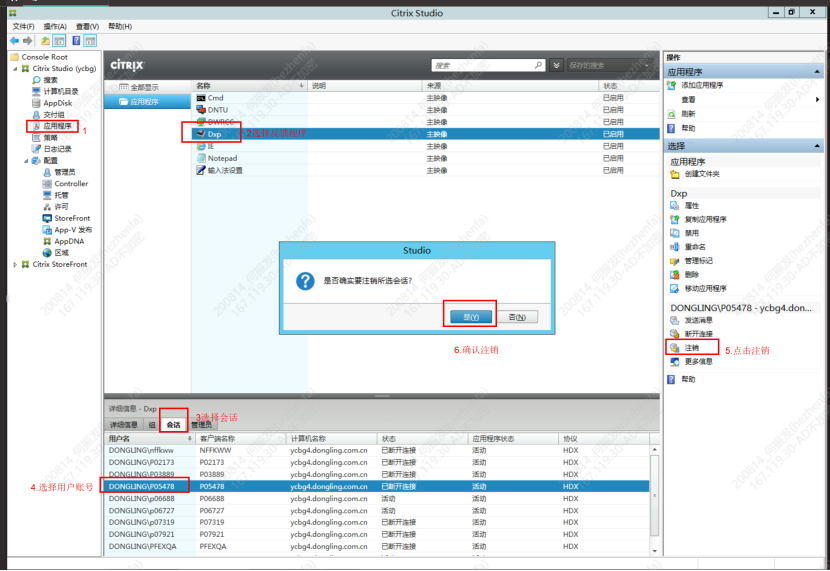Cancel with the 否(N) button
The image size is (830, 571).
coord(517,316)
